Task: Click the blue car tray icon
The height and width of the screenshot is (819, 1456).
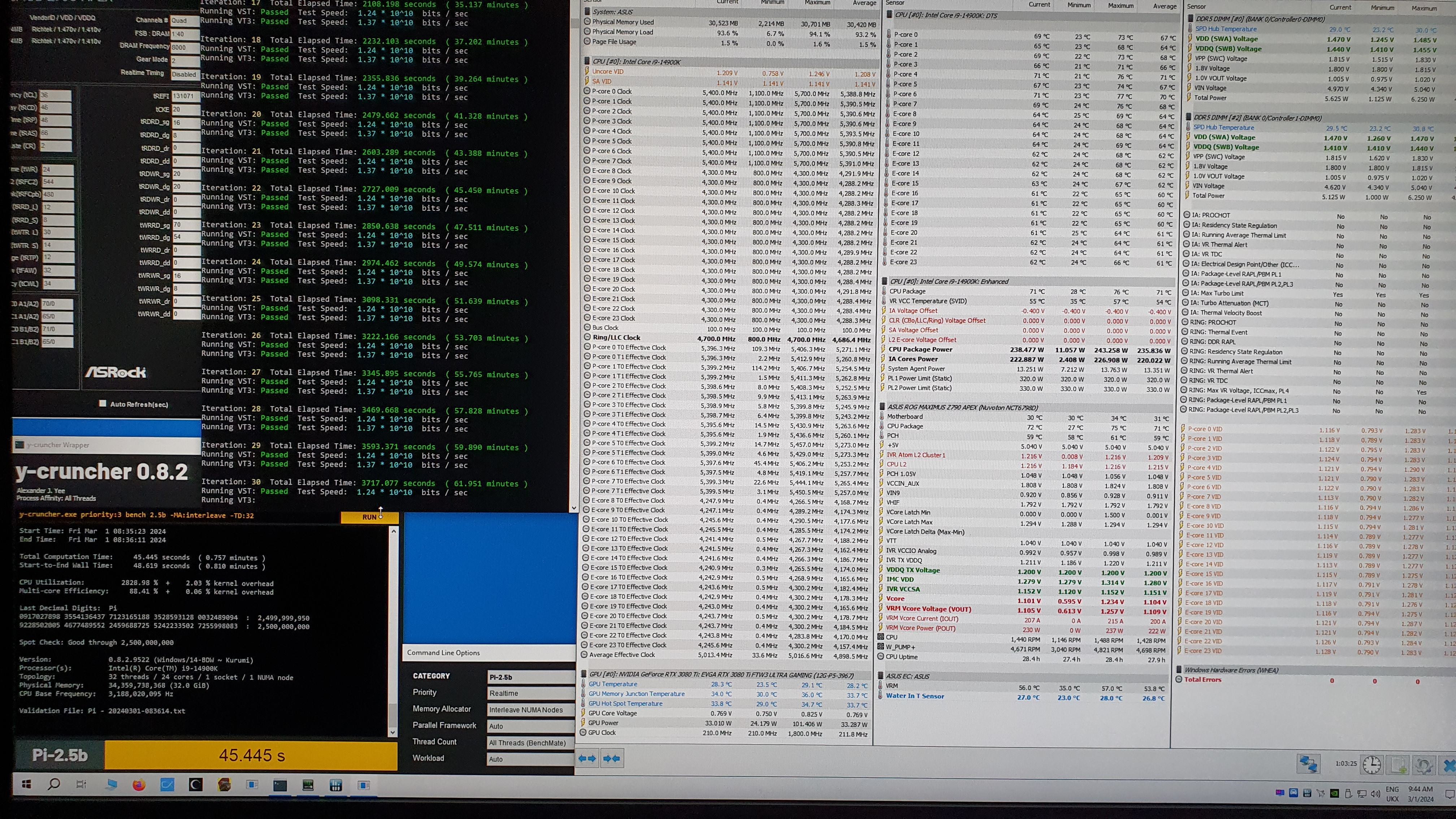Action: coord(1293,793)
